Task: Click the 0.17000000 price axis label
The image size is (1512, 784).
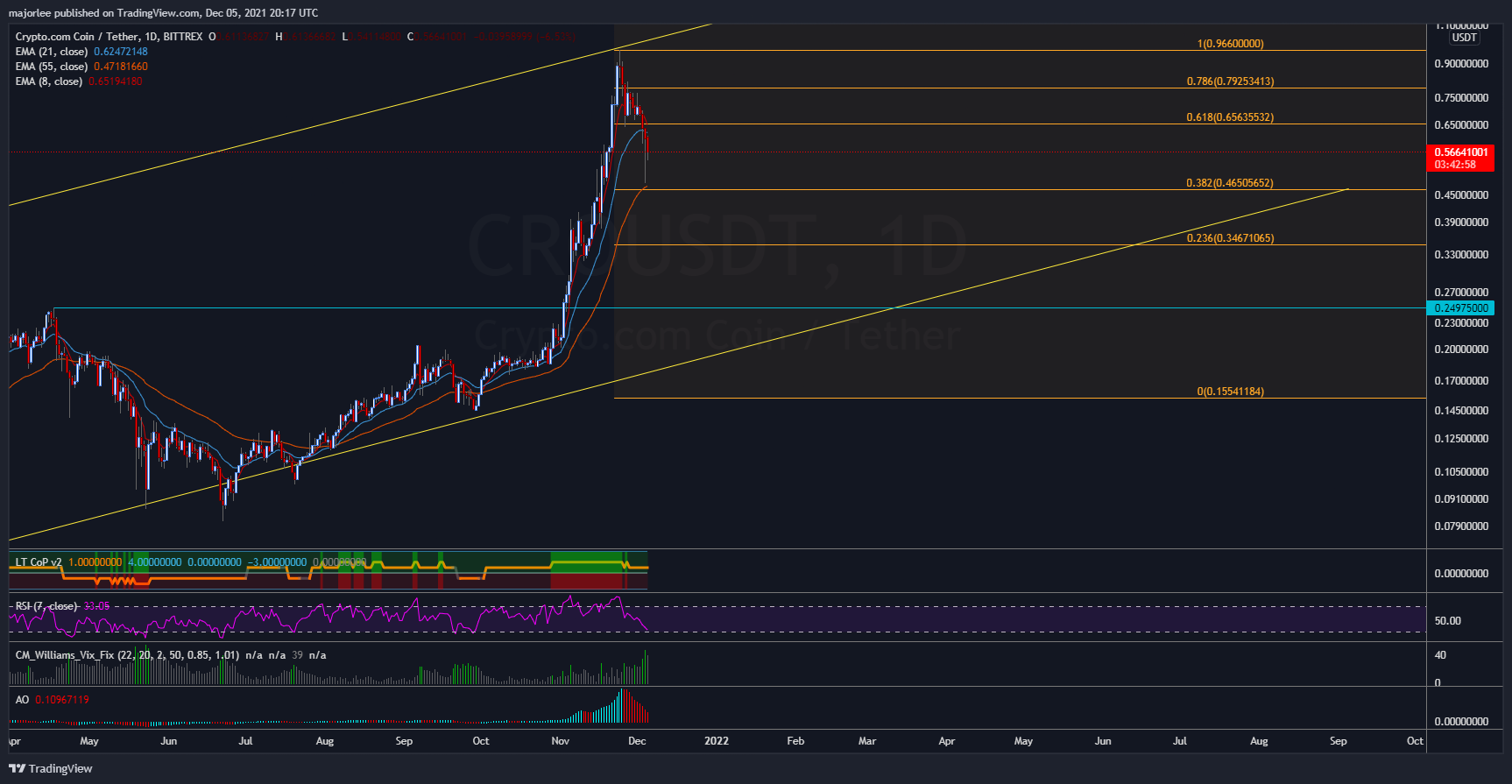Action: 1461,381
